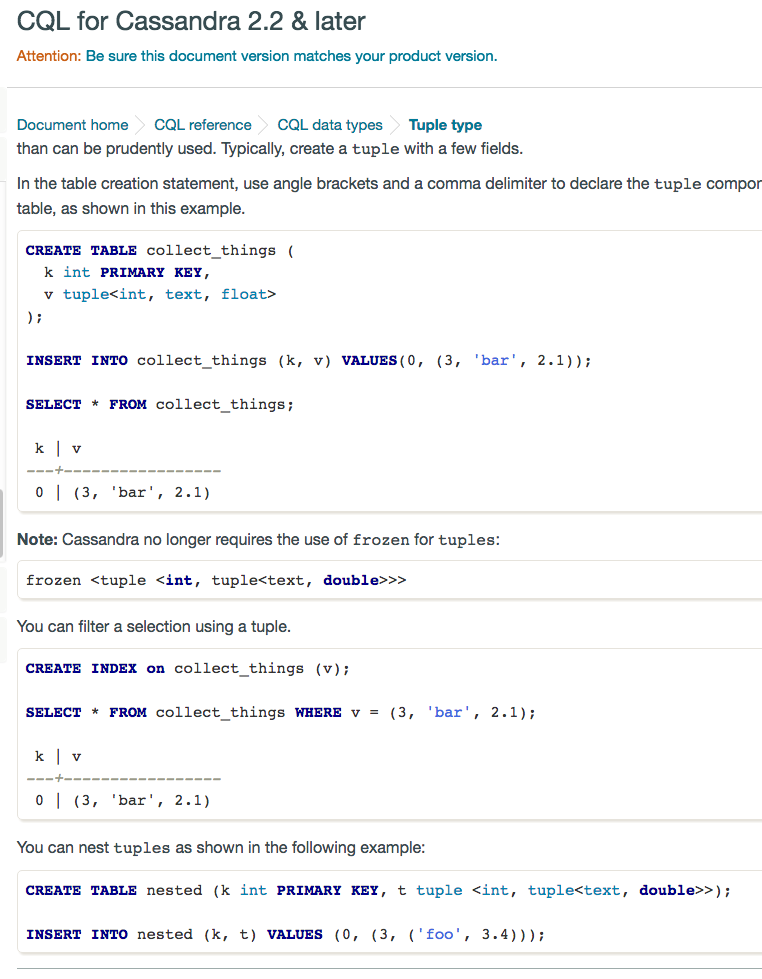Click 'You can nest tuples as shown' sentence
The width and height of the screenshot is (762, 979).
220,848
